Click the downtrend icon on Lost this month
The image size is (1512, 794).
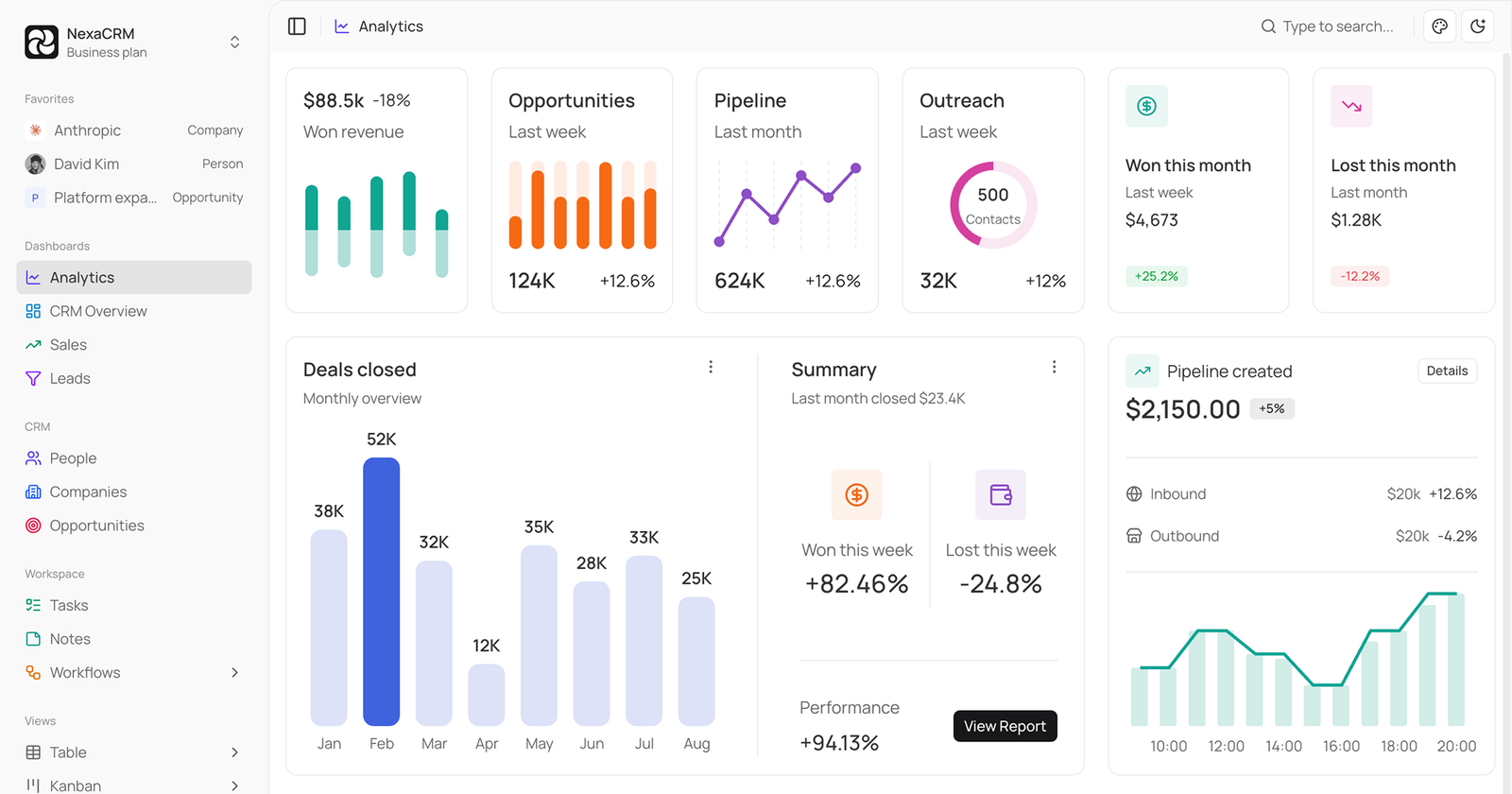pyautogui.click(x=1351, y=106)
